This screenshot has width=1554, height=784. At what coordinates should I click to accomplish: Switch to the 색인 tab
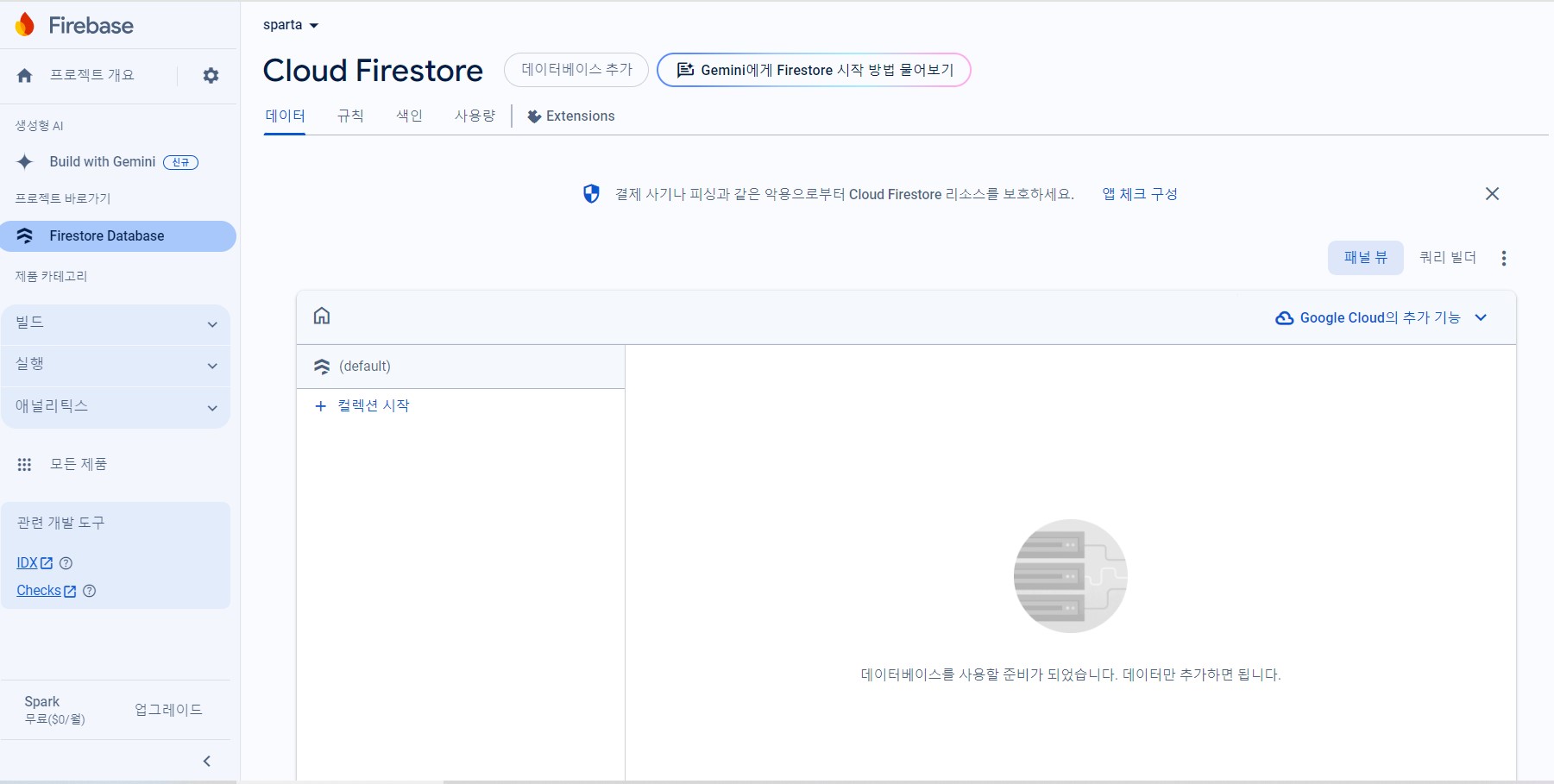(x=409, y=116)
